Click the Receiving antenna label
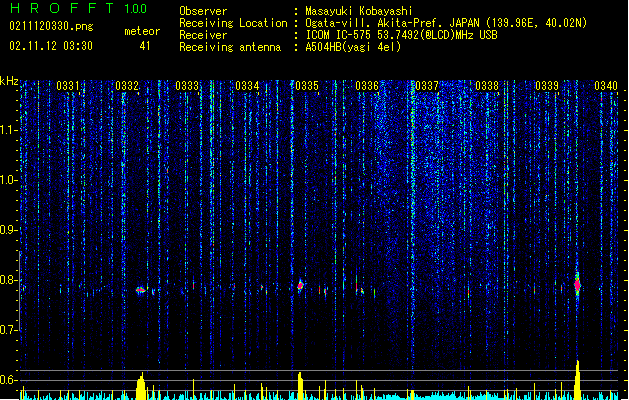Image resolution: width=629 pixels, height=400 pixels. 230,47
